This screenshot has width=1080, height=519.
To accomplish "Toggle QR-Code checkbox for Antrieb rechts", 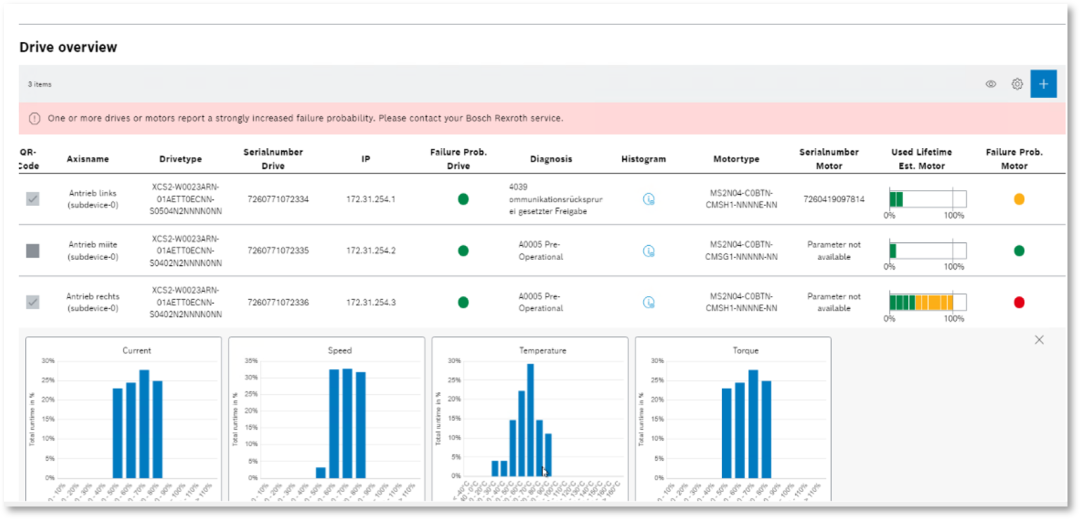I will (32, 302).
